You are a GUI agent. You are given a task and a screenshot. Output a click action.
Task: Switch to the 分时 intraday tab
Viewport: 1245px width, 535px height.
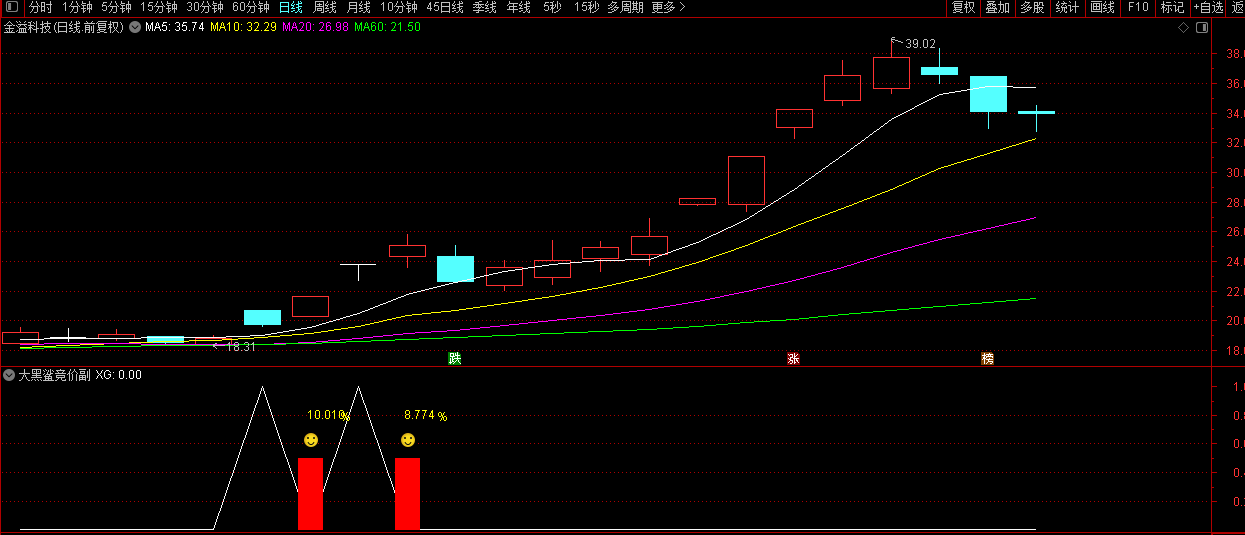(x=40, y=8)
